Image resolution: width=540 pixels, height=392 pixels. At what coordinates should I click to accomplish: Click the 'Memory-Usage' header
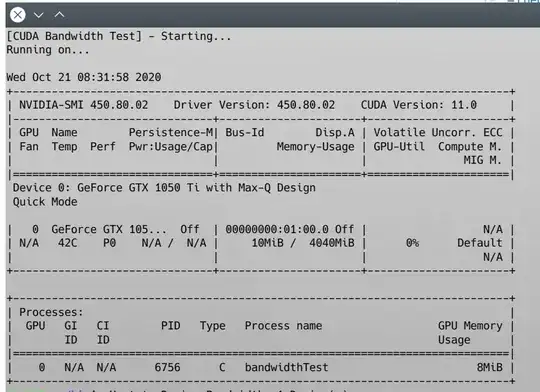315,147
